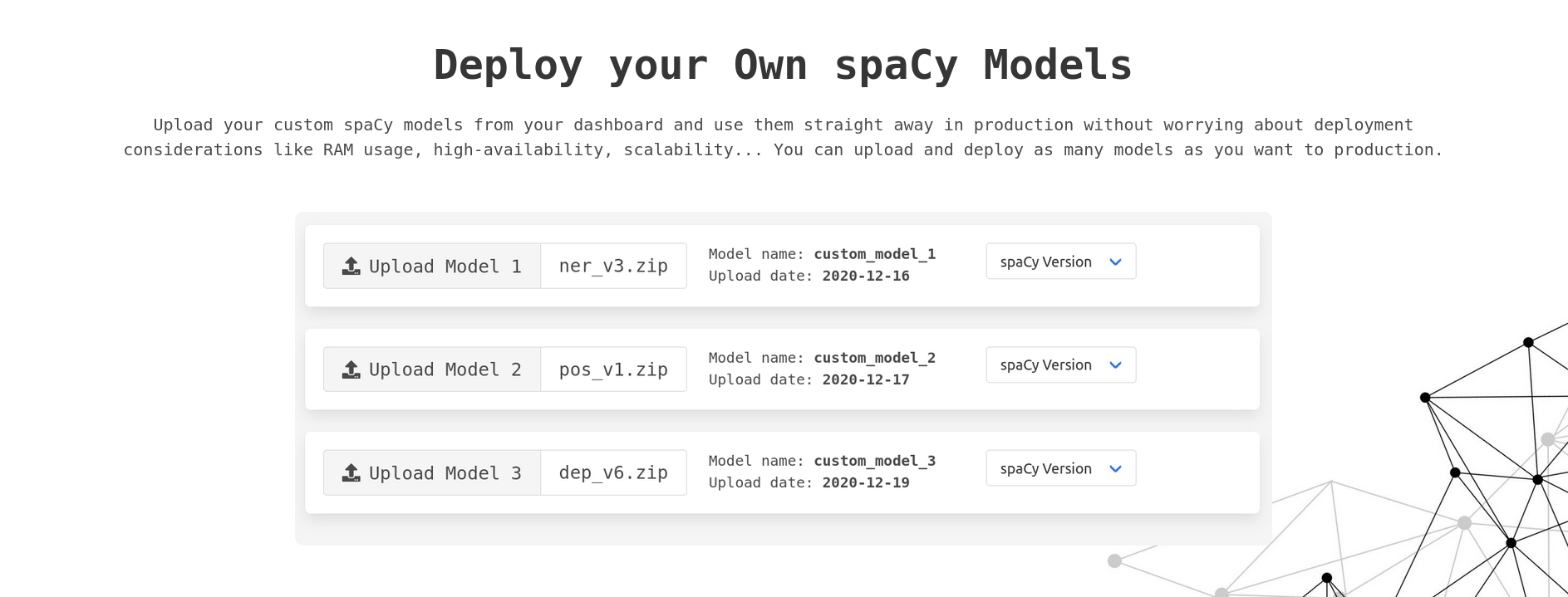Click the chevron on the third spaCy Version selector
The width and height of the screenshot is (1568, 597).
coord(1117,468)
